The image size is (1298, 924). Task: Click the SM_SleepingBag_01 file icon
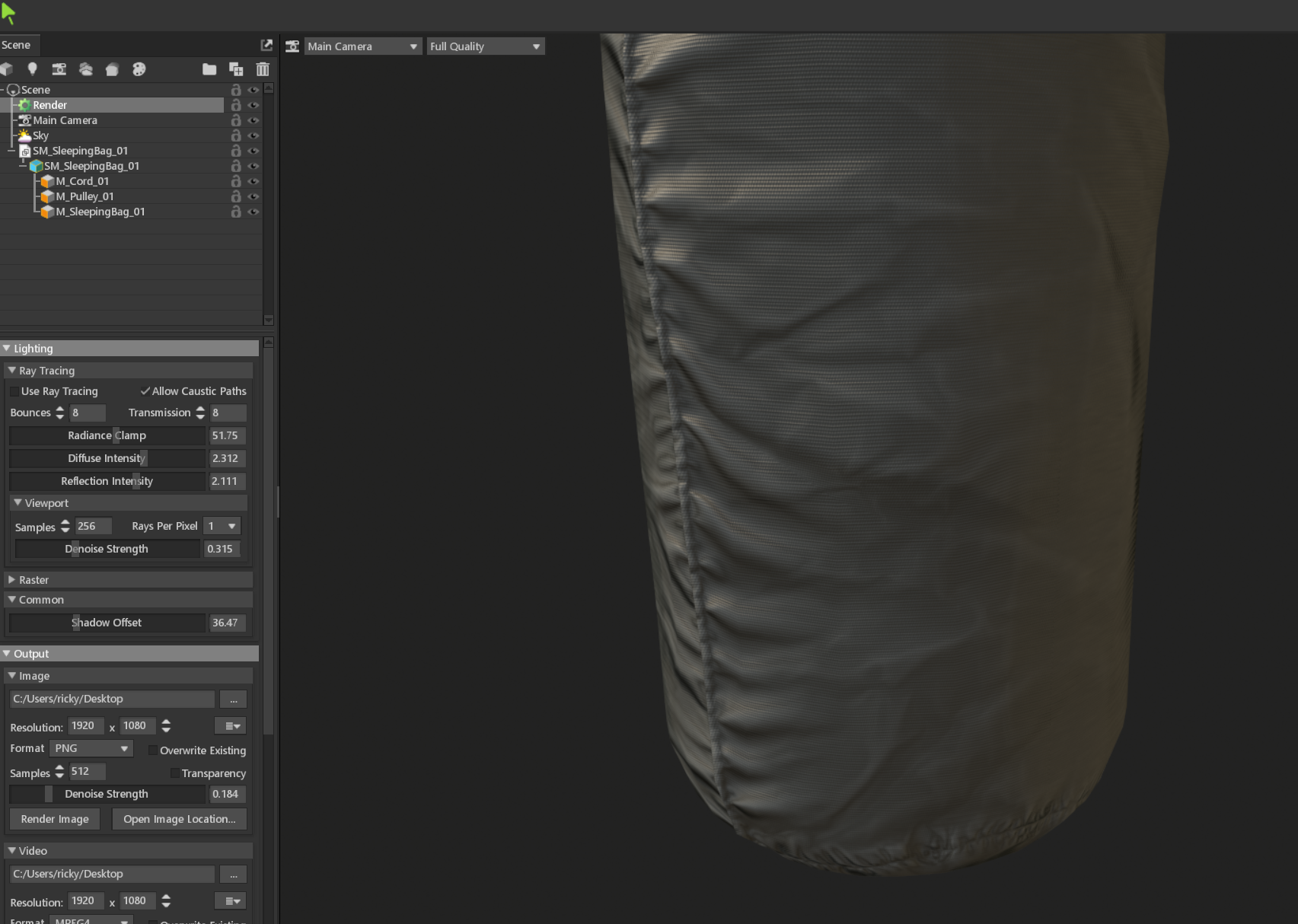click(x=24, y=151)
